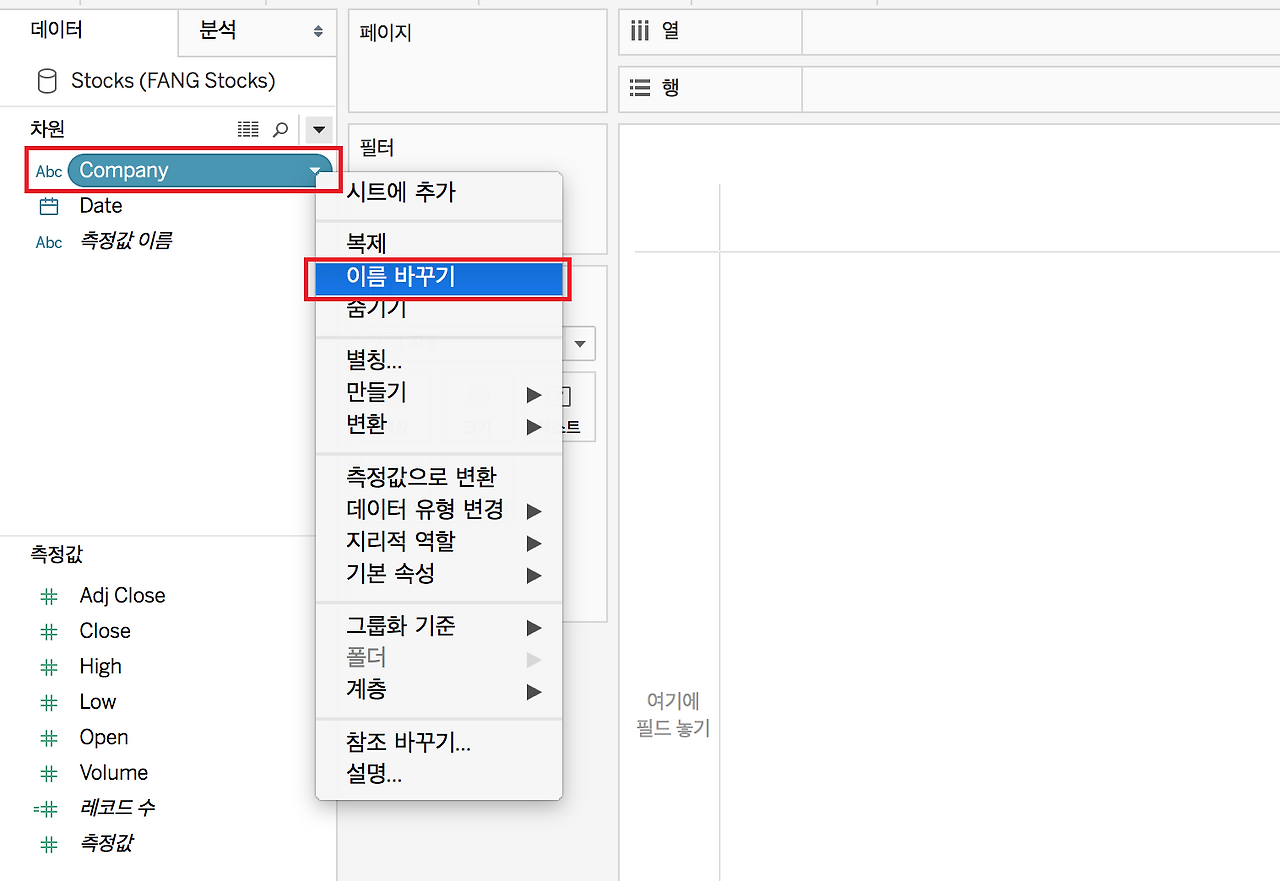Viewport: 1280px width, 881px height.
Task: Click the number icon beside Adj Close
Action: click(x=49, y=596)
